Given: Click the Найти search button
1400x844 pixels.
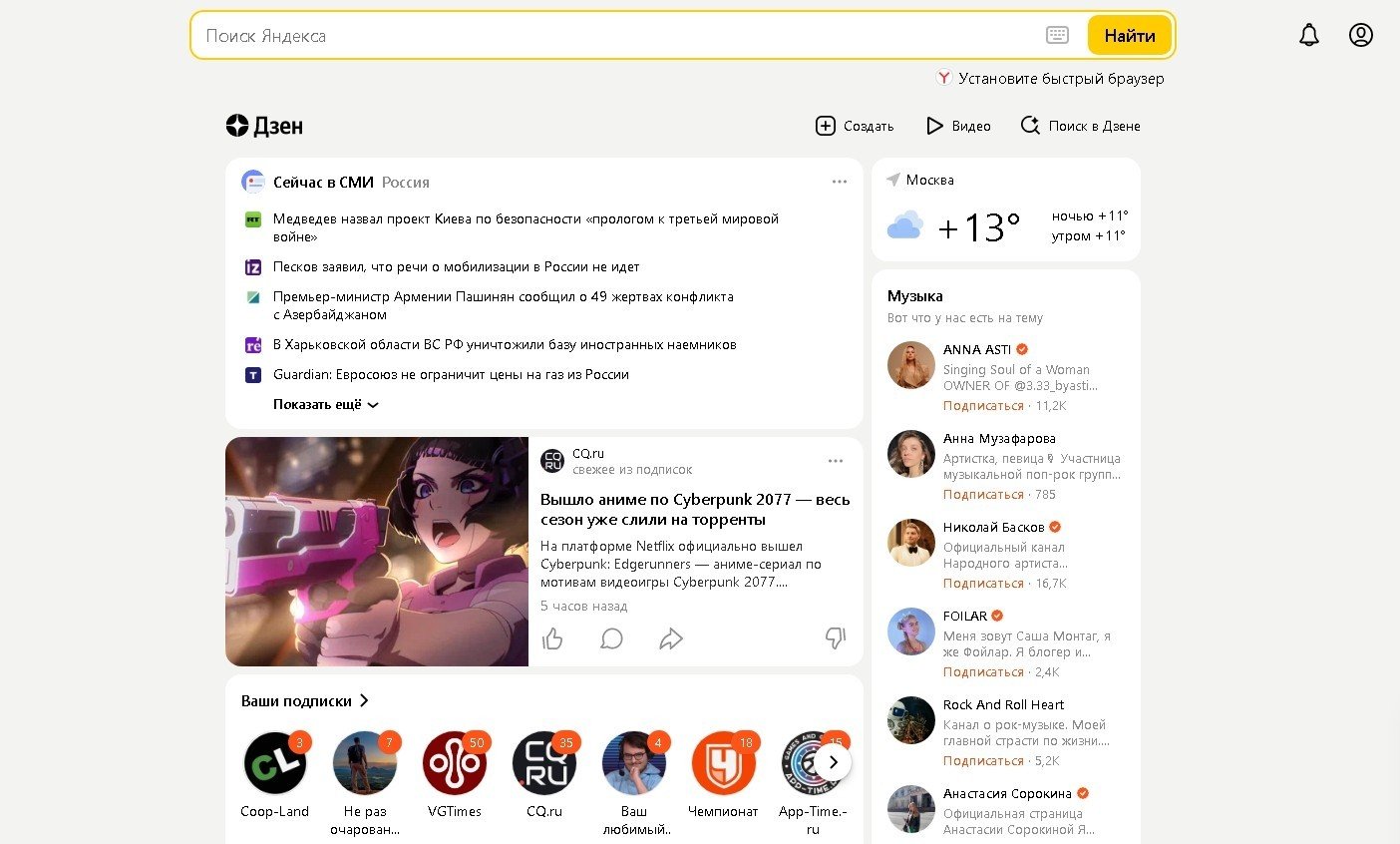Looking at the screenshot, I should (x=1130, y=35).
